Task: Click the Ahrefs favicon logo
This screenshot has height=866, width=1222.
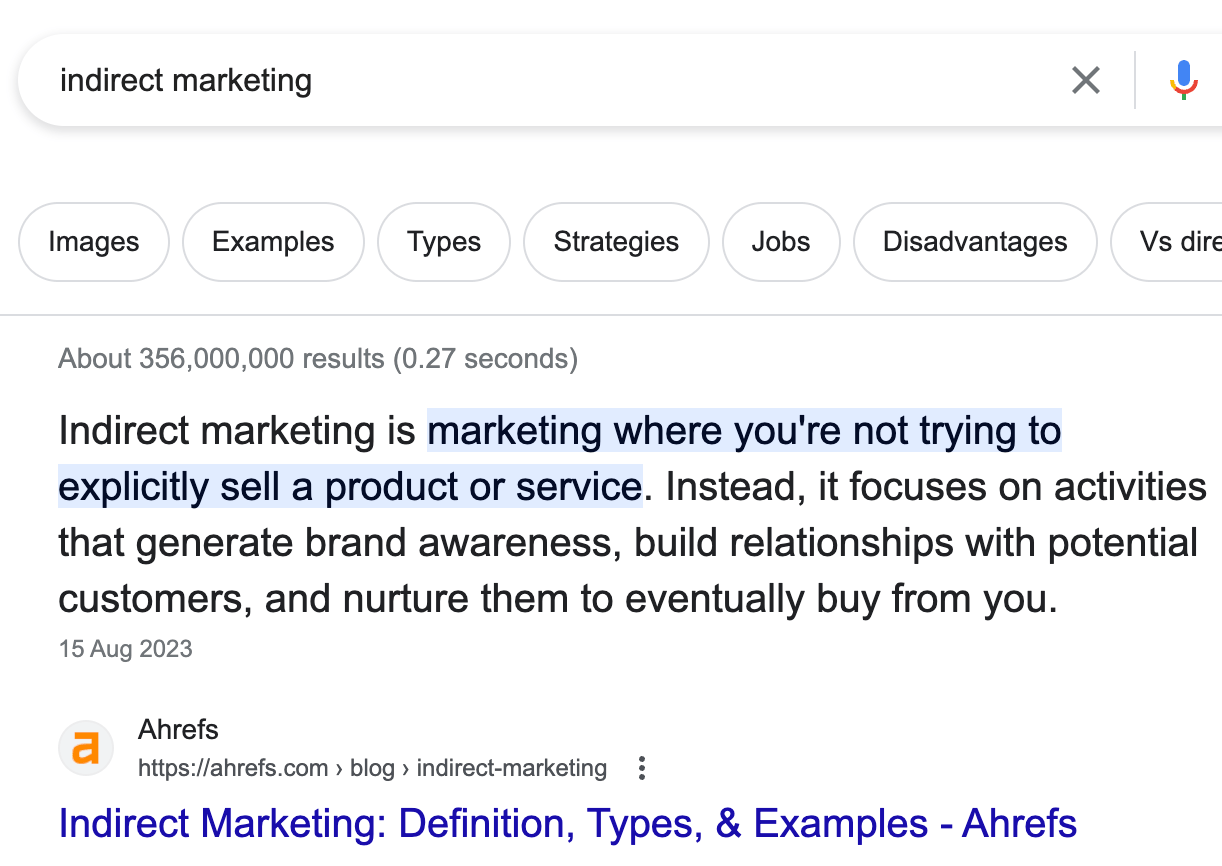Action: [x=86, y=747]
